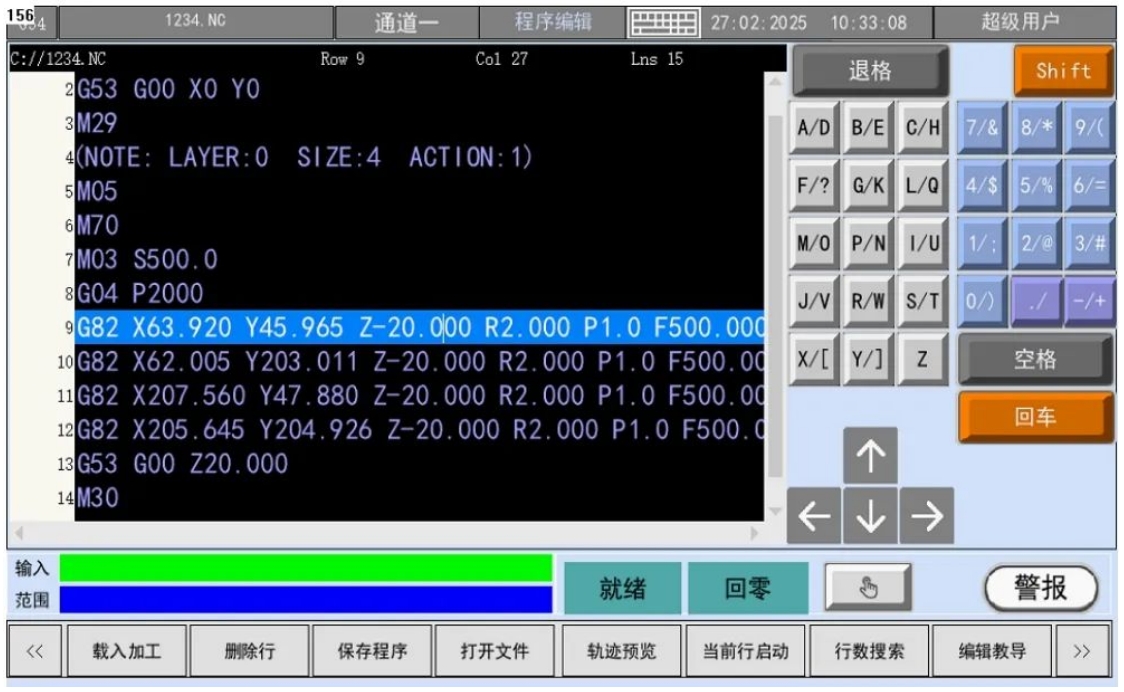
Task: Click the blue 范围 range bar
Action: click(x=306, y=599)
